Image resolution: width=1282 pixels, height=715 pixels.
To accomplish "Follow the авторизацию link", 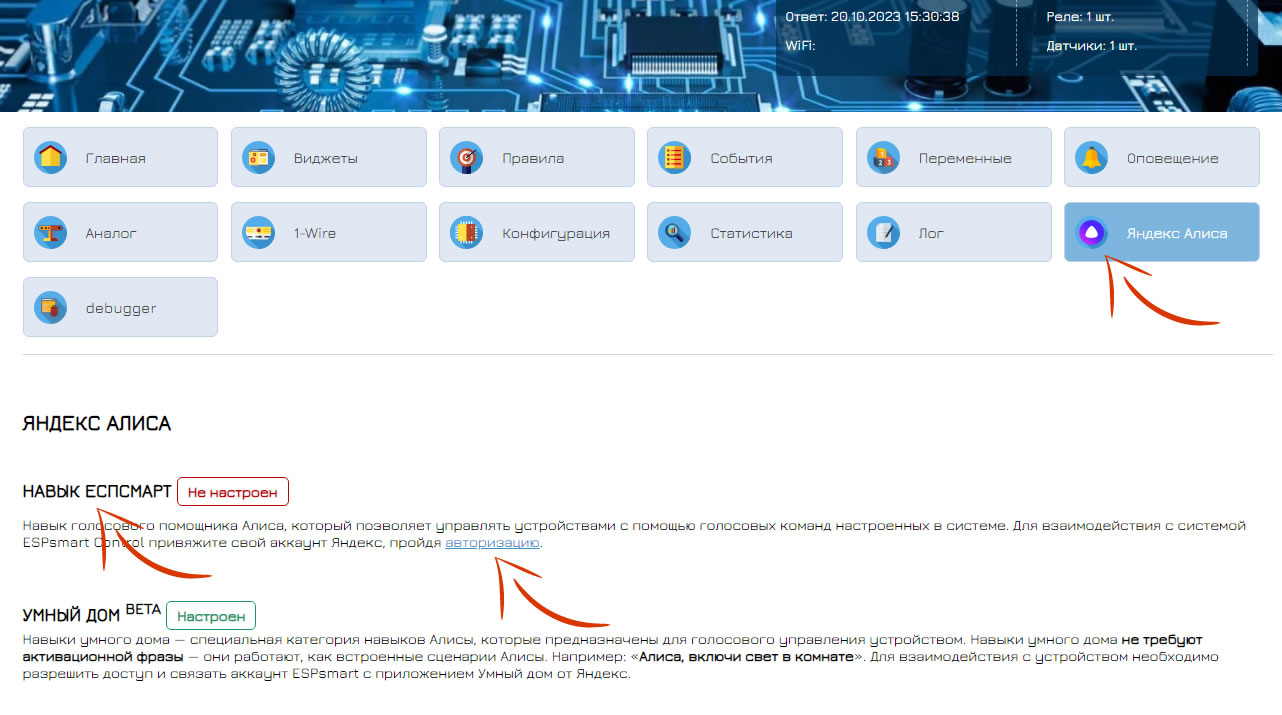I will 492,543.
